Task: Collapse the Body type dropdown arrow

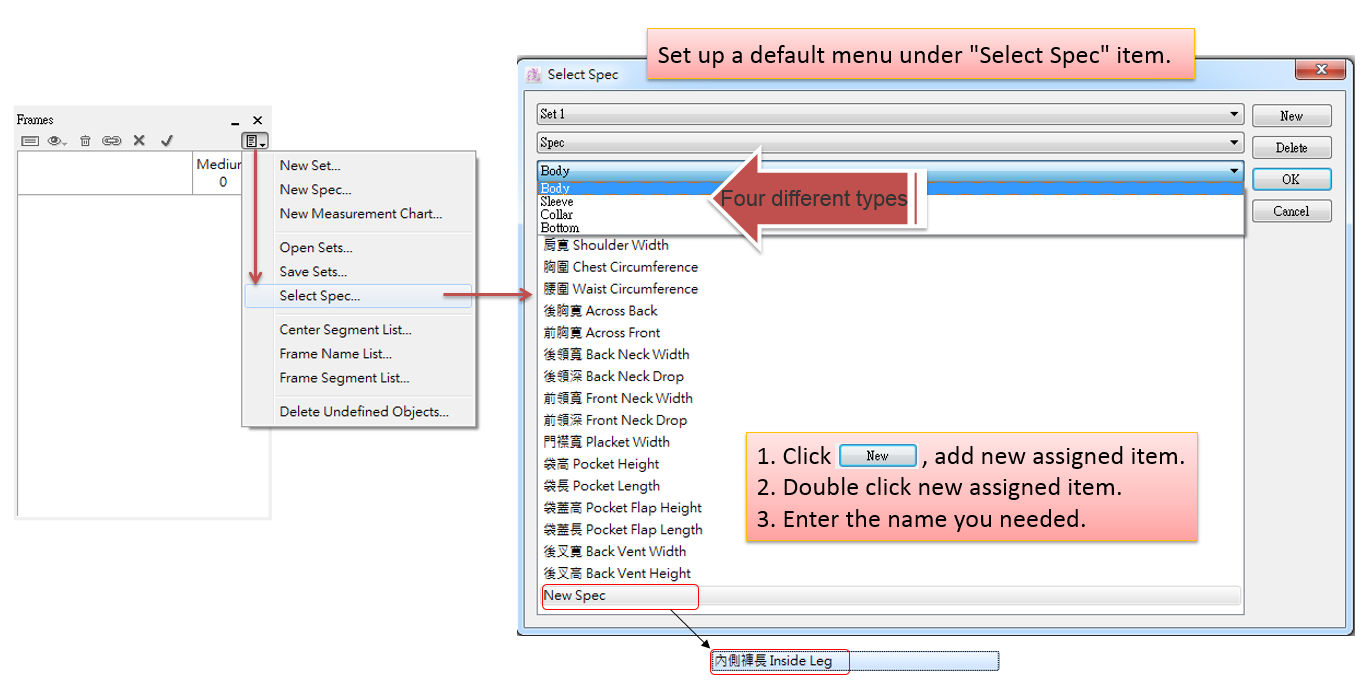Action: pos(1235,171)
